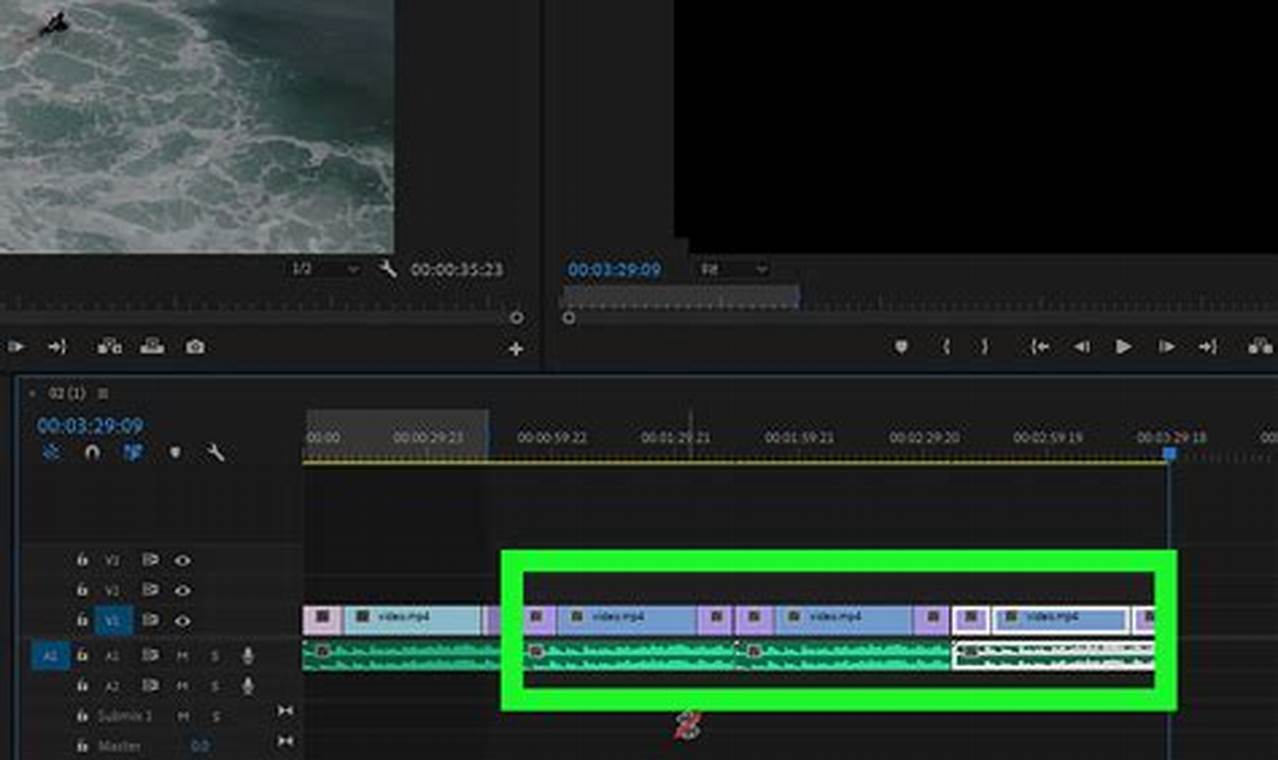This screenshot has width=1278, height=760.
Task: Click the Master track output icon
Action: [x=285, y=741]
